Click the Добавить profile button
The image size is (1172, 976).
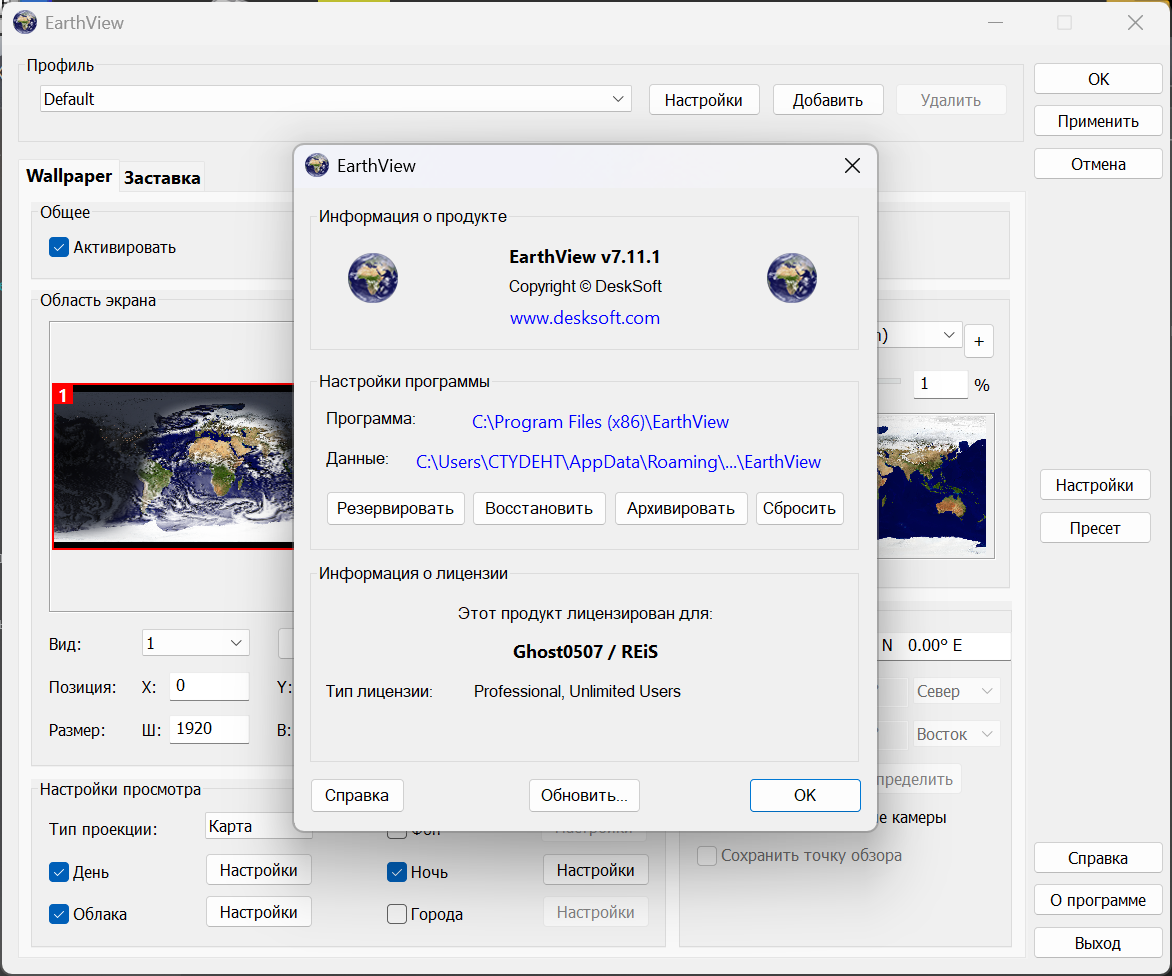[827, 100]
